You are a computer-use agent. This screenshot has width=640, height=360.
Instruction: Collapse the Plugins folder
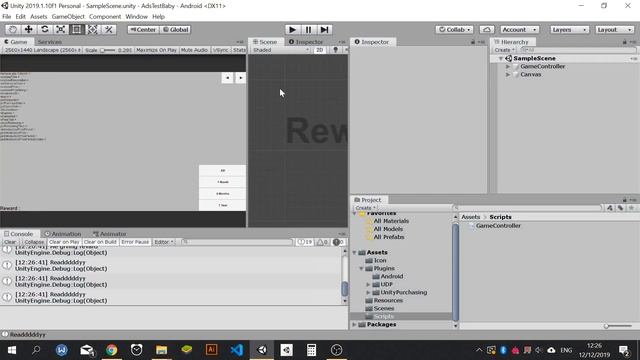click(x=361, y=269)
